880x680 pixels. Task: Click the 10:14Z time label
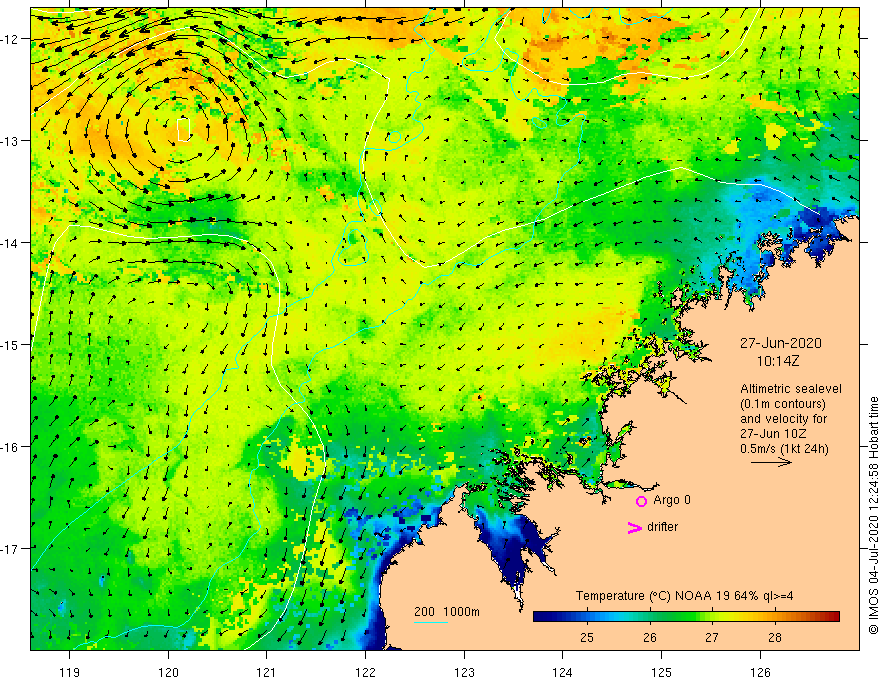click(x=778, y=361)
